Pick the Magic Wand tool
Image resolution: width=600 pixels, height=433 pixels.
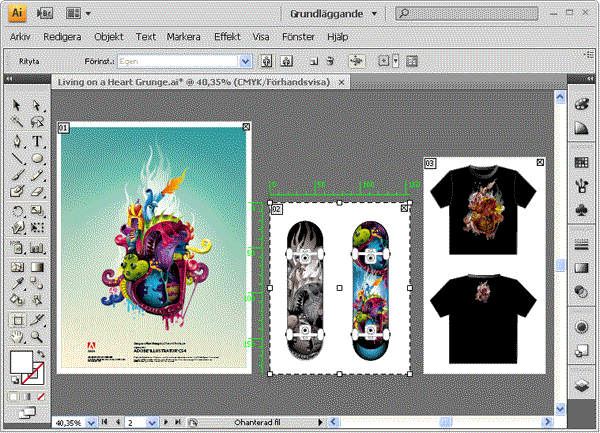[x=16, y=122]
